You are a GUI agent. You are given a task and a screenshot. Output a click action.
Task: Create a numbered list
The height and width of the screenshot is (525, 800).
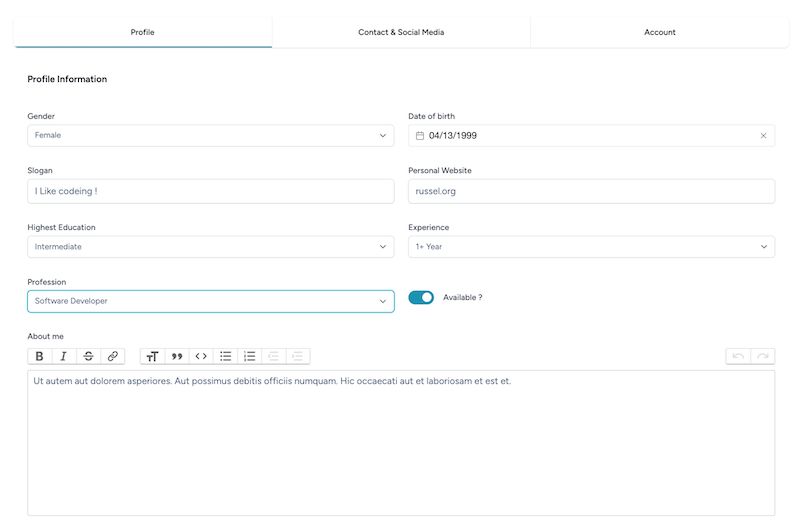click(249, 356)
